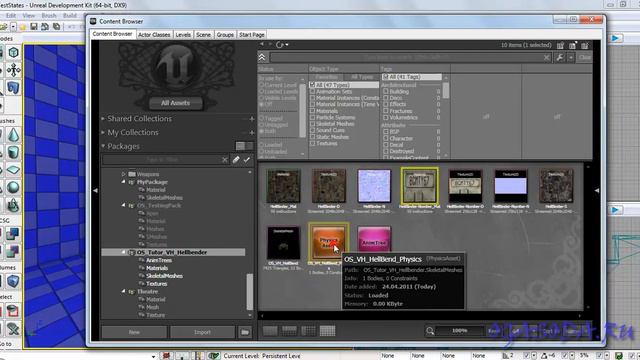The width and height of the screenshot is (640, 360).
Task: Switch to the Levels tab
Action: point(183,35)
